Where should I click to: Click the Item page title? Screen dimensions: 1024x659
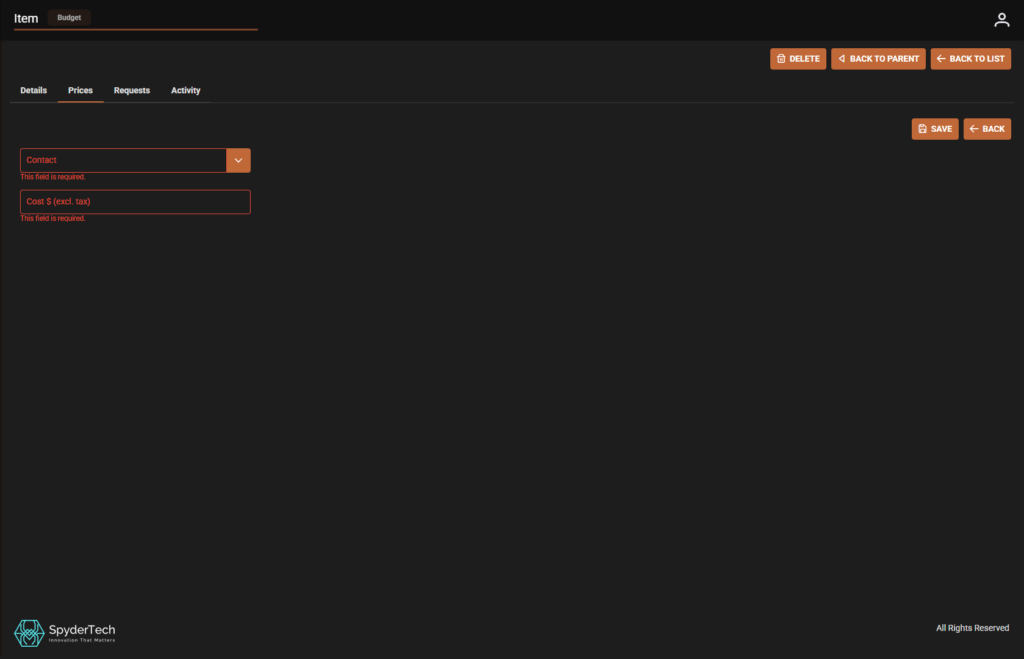[x=26, y=19]
